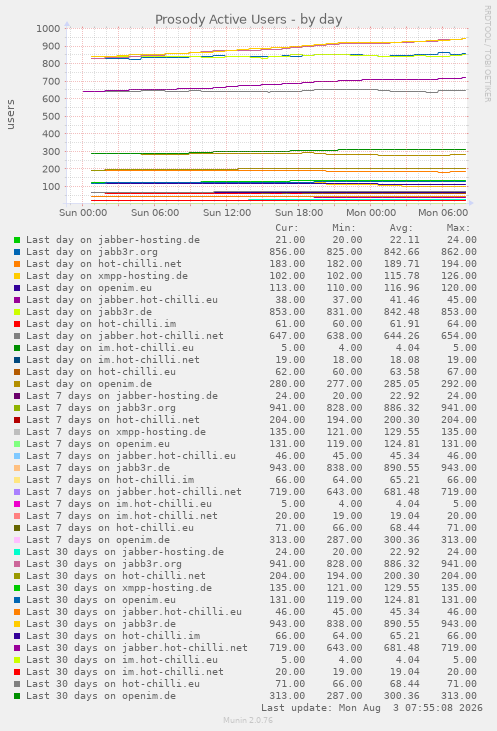Click legend label 'Last 7 days on im.hot-chilli.net'
The image size is (497, 731).
tap(122, 516)
